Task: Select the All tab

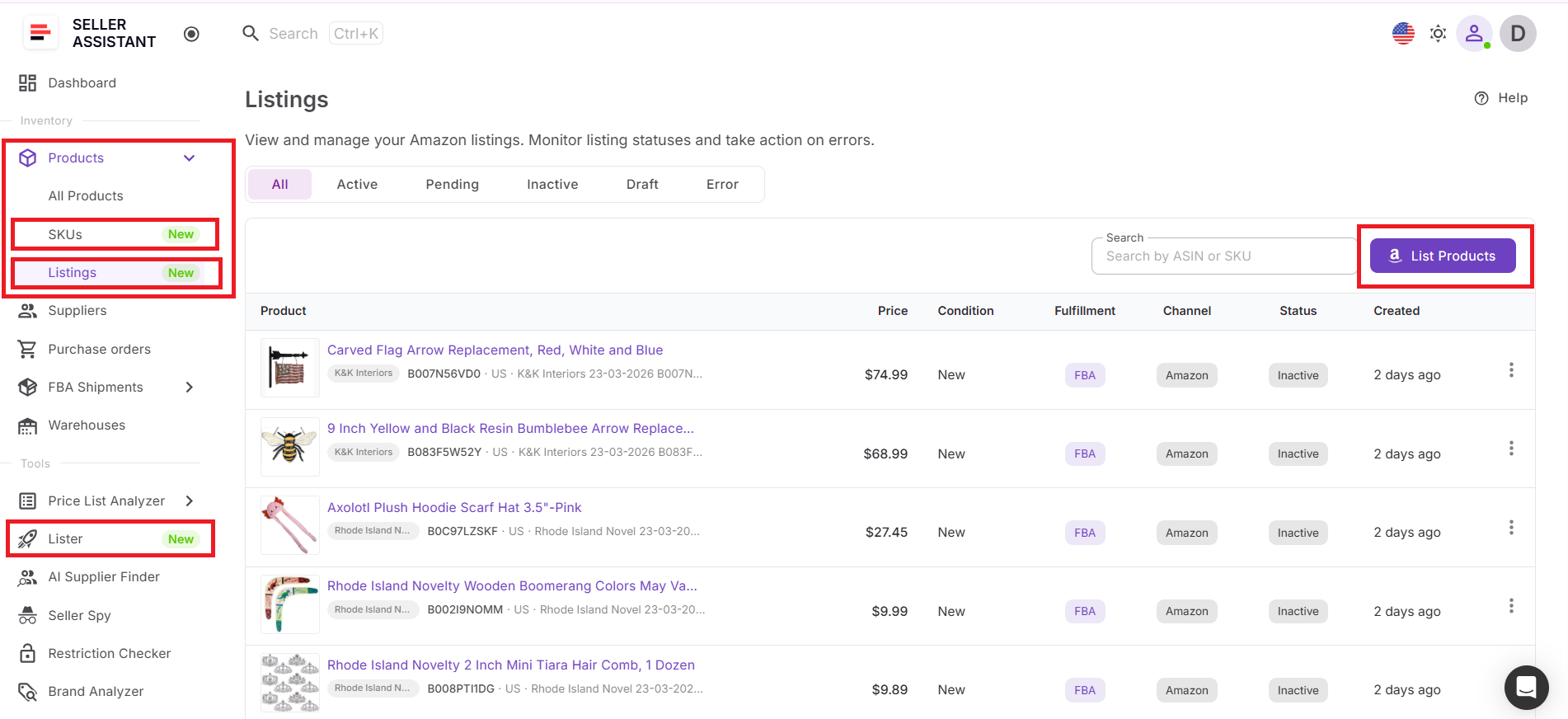Action: pos(280,184)
